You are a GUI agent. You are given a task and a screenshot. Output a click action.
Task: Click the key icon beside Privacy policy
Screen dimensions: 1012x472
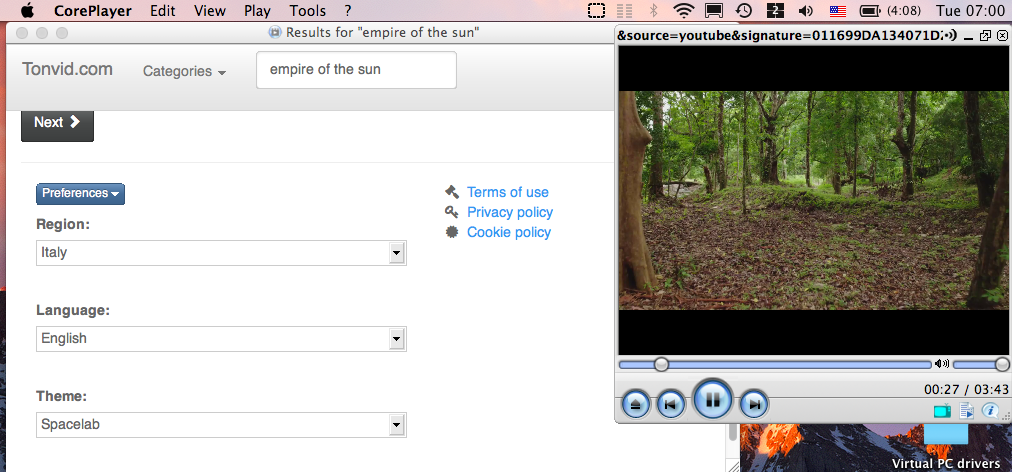click(452, 212)
